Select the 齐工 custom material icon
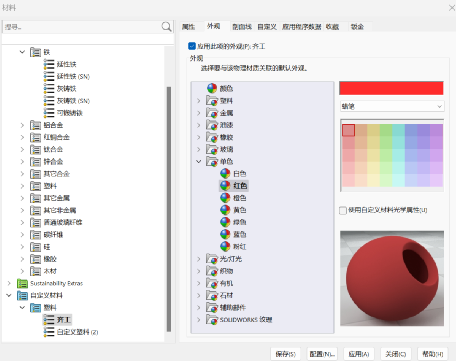The height and width of the screenshot is (361, 456). [x=49, y=320]
